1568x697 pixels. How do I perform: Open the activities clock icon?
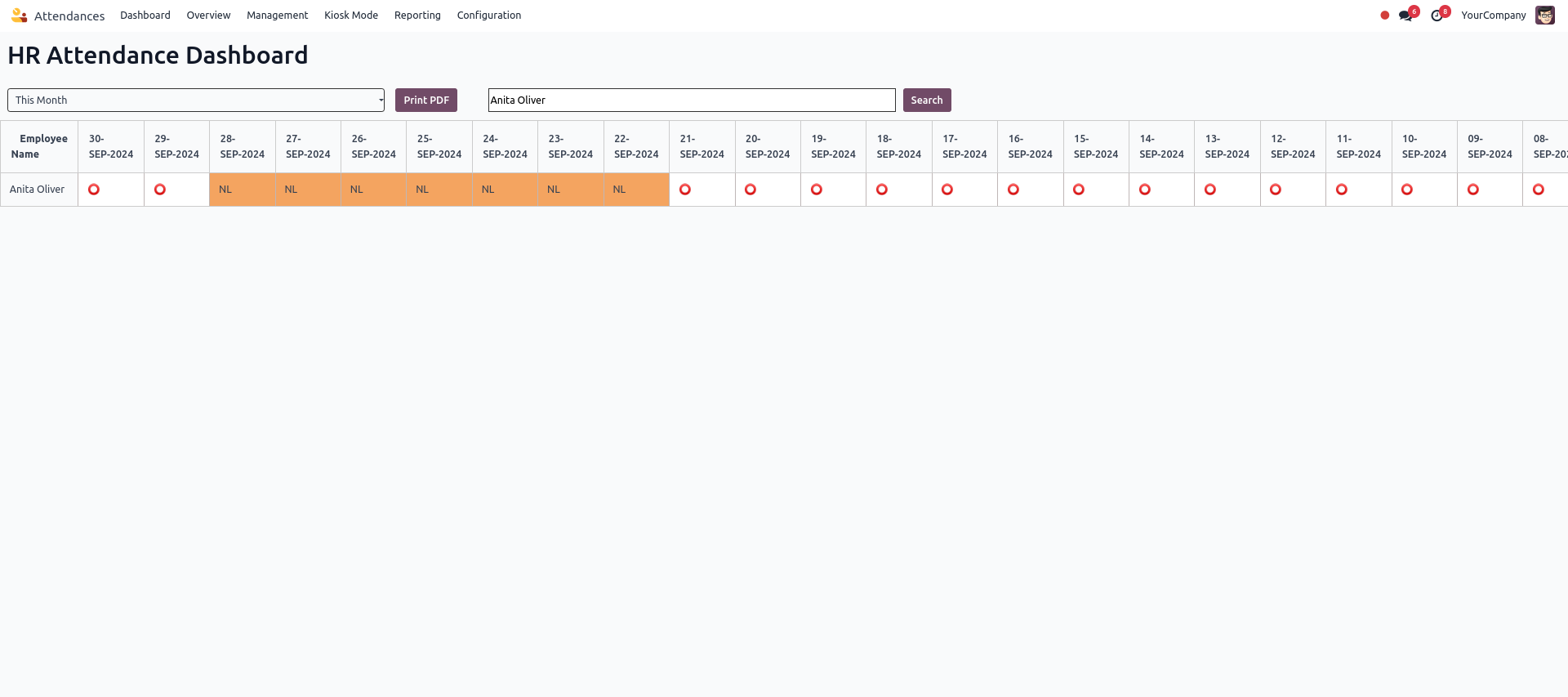[x=1437, y=16]
